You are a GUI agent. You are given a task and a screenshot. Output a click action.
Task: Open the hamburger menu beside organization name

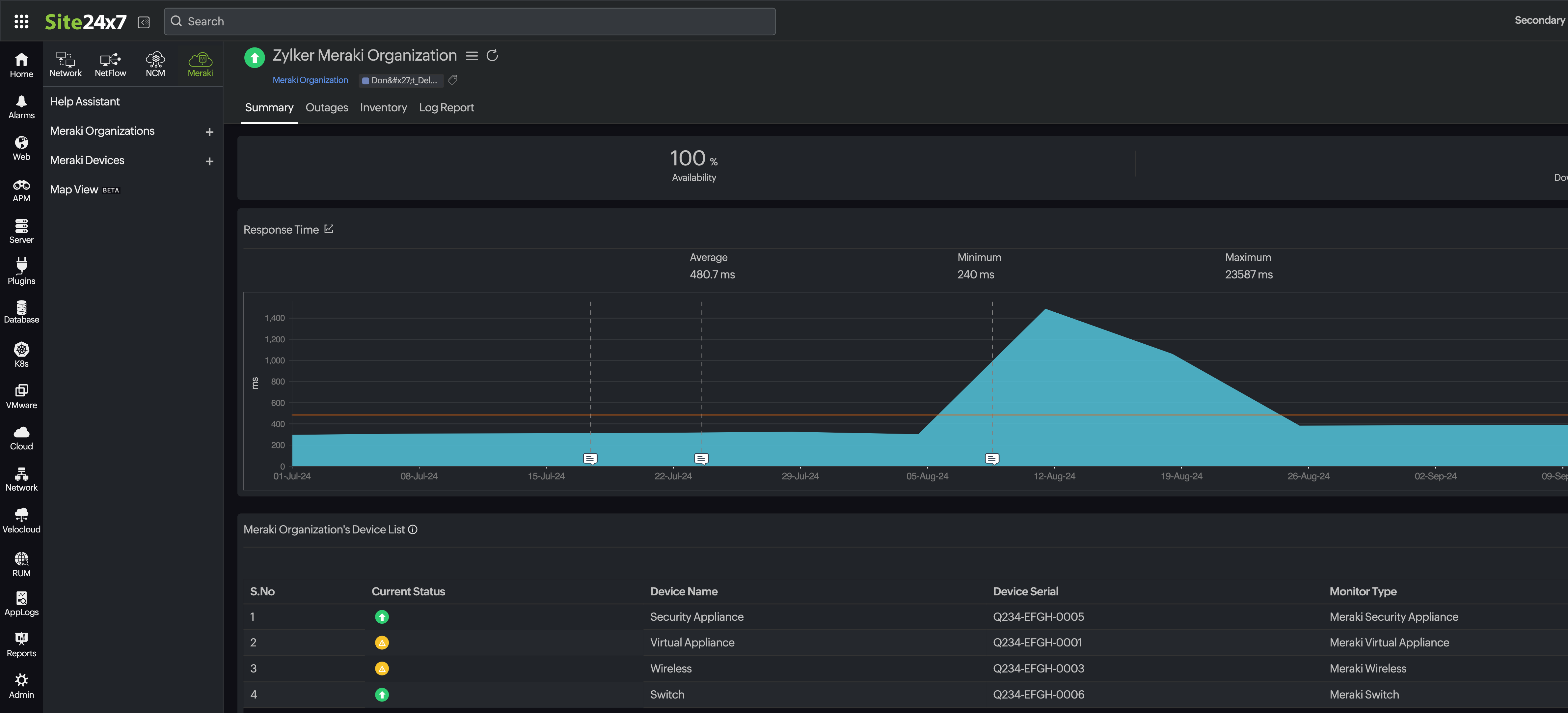coord(471,55)
